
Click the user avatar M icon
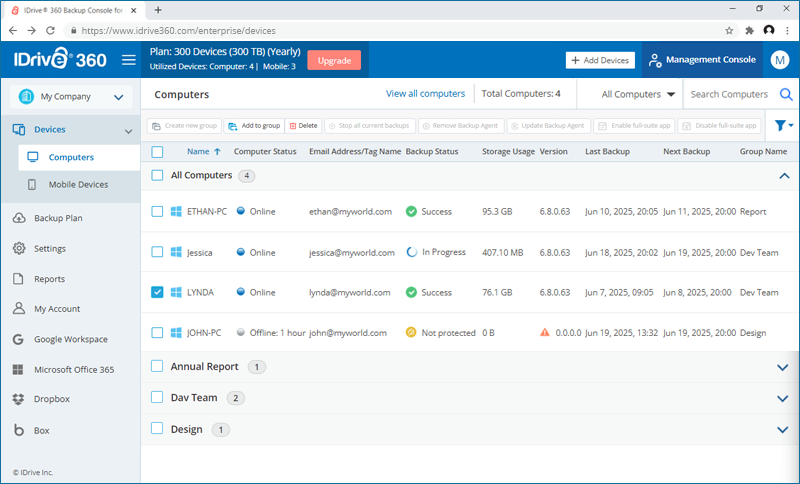coord(780,60)
